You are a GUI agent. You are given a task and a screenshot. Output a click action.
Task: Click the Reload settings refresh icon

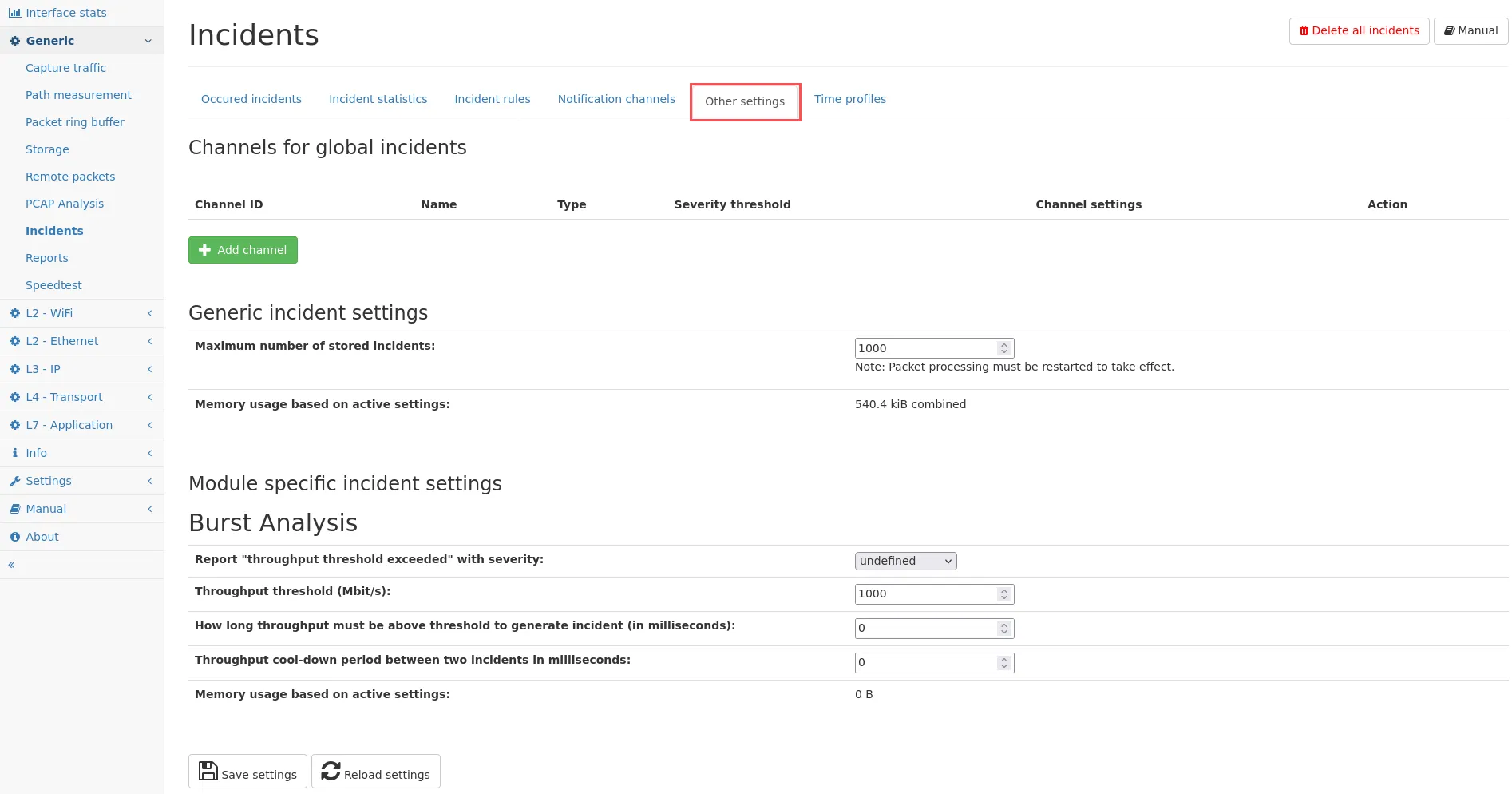coord(331,771)
